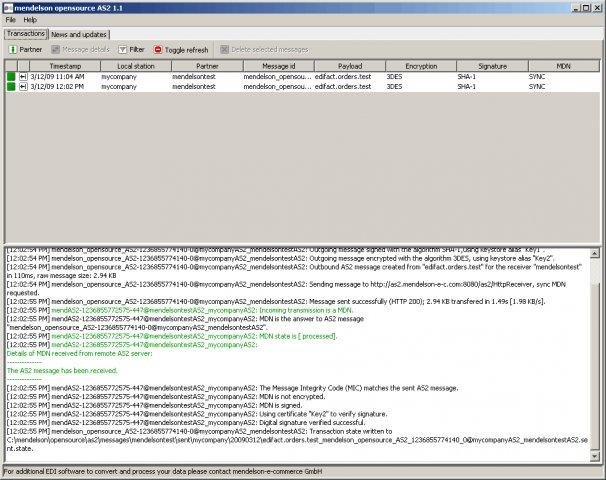The width and height of the screenshot is (606, 480).
Task: Sort by the Partner column header
Action: click(207, 65)
